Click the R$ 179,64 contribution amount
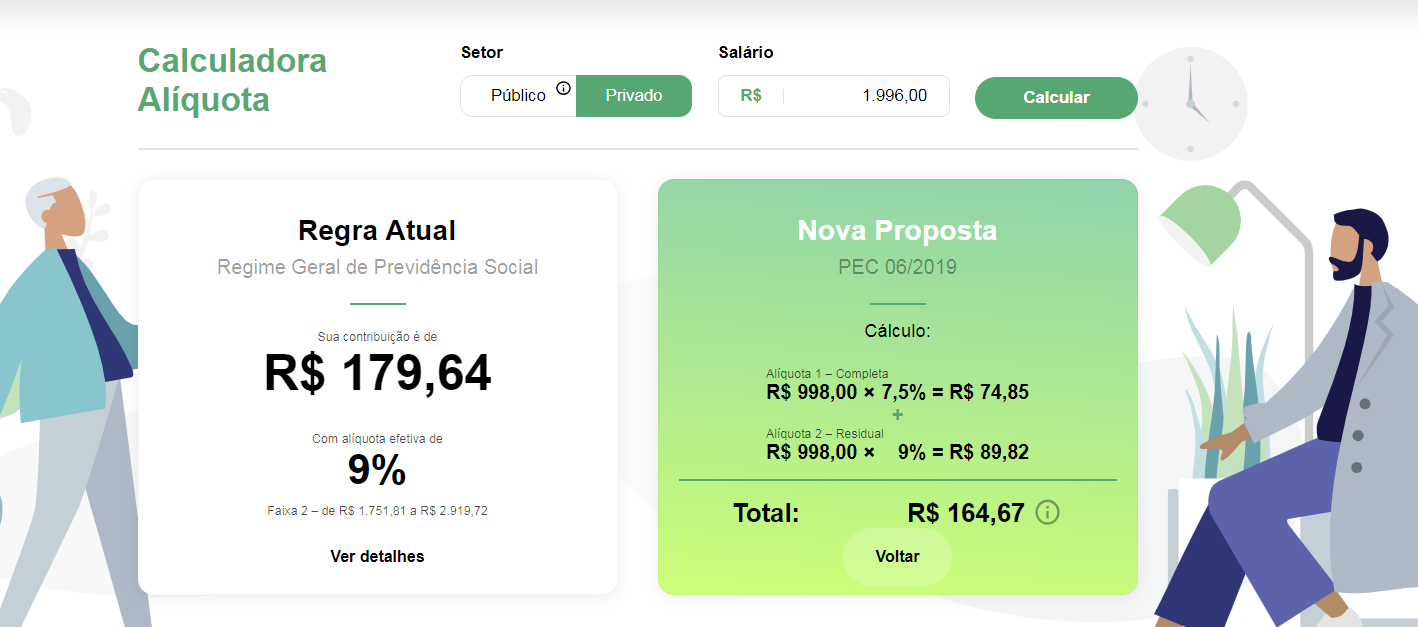Image resolution: width=1418 pixels, height=627 pixels. pos(377,373)
